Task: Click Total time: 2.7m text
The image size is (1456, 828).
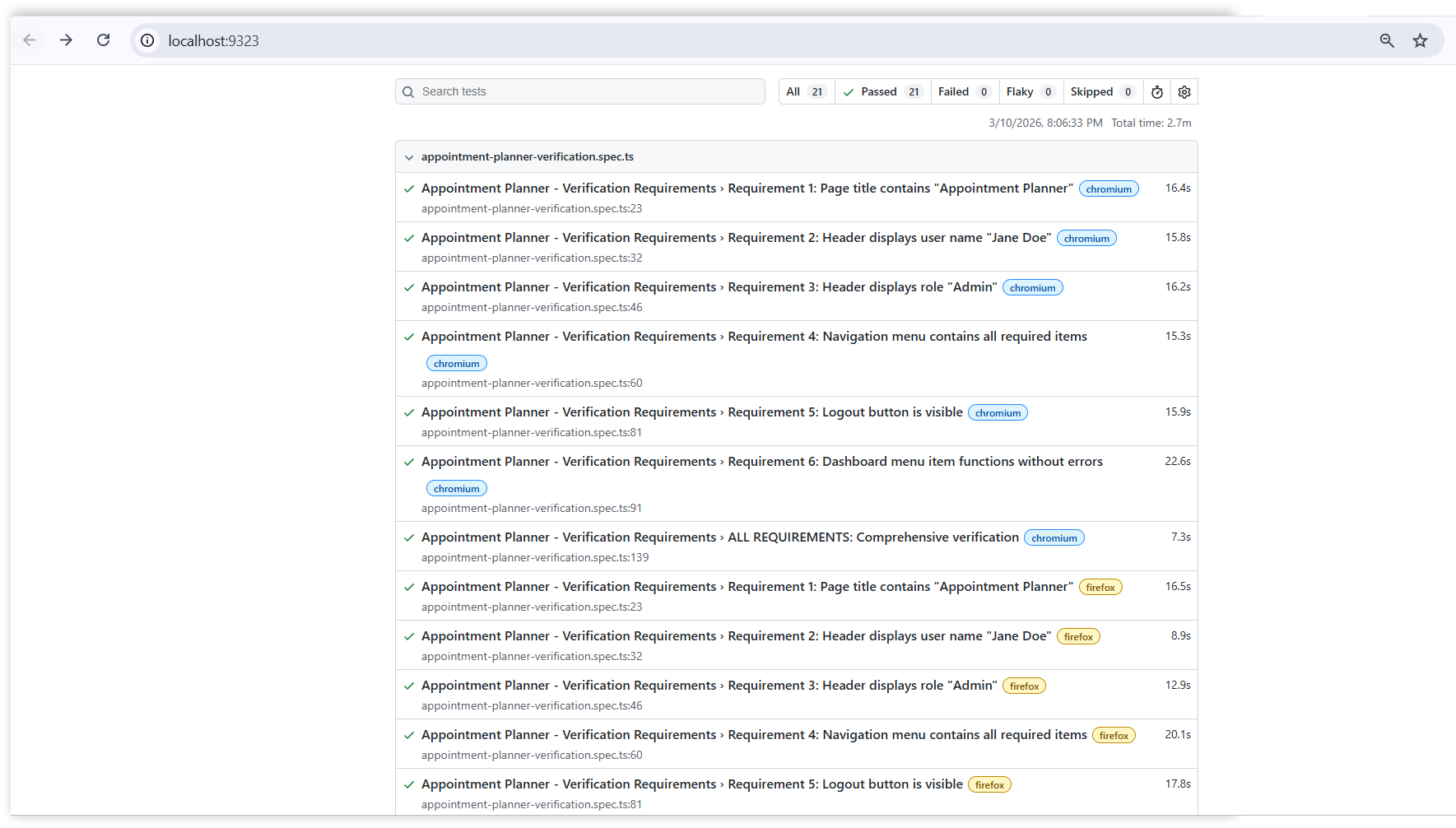Action: pos(1151,123)
